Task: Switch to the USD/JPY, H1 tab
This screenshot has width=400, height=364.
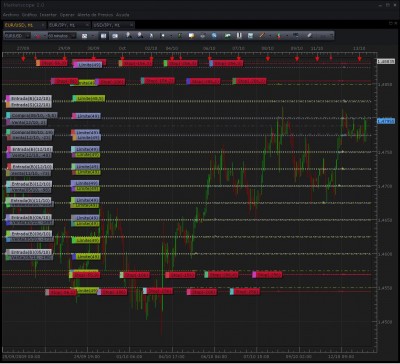Action: click(113, 25)
